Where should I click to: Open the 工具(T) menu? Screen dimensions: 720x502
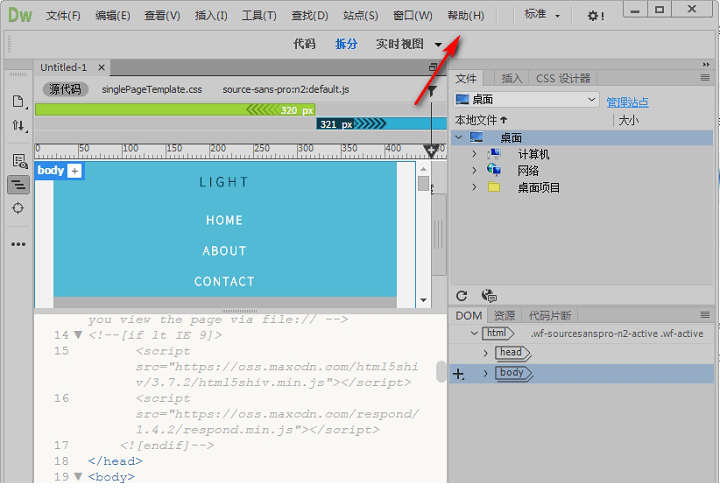pos(259,16)
